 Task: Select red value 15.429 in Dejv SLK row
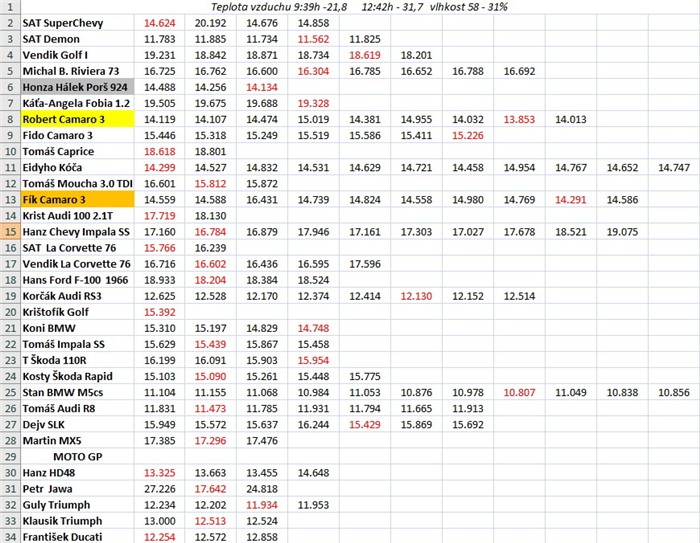(x=365, y=425)
